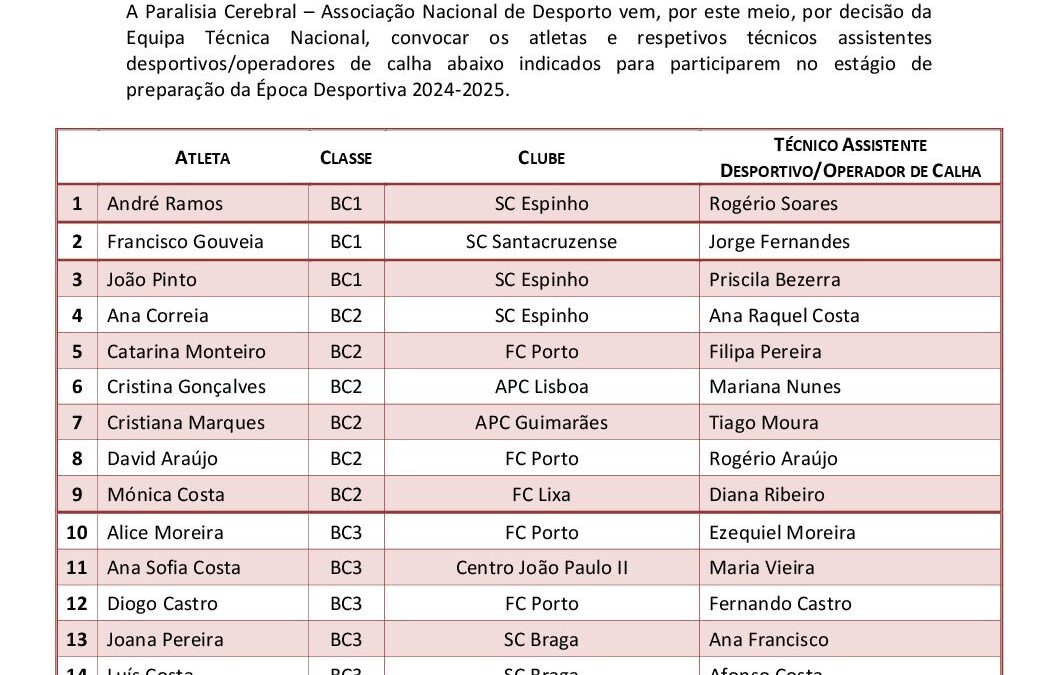Click the Técnico Assistente Desportivo column header

[x=850, y=158]
